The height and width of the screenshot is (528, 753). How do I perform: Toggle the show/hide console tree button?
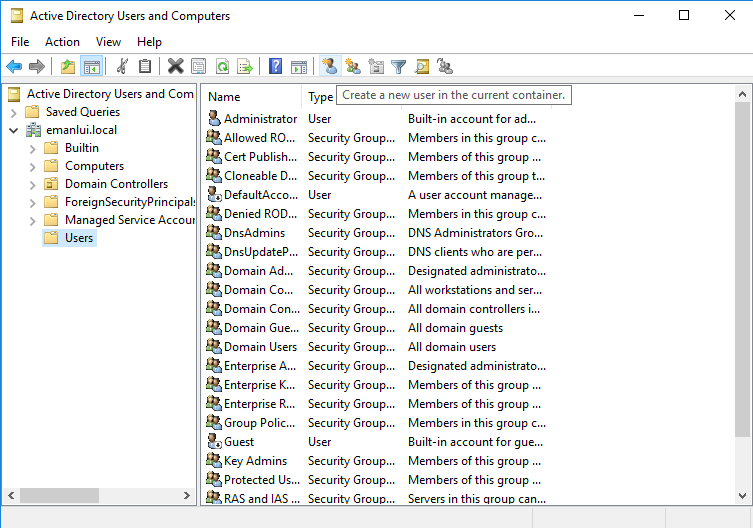click(x=91, y=67)
